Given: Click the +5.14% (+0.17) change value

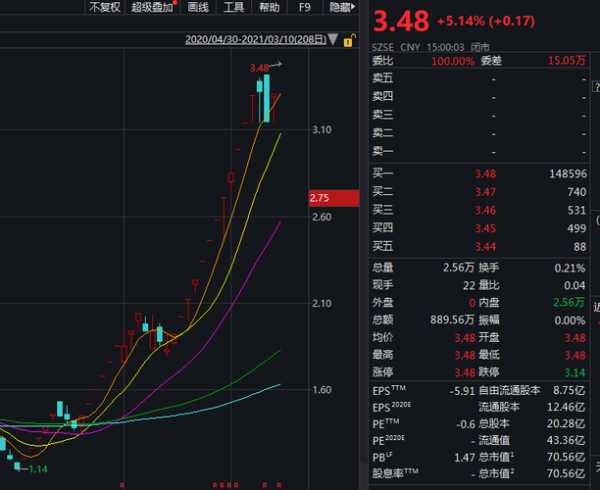Looking at the screenshot, I should 486,21.
